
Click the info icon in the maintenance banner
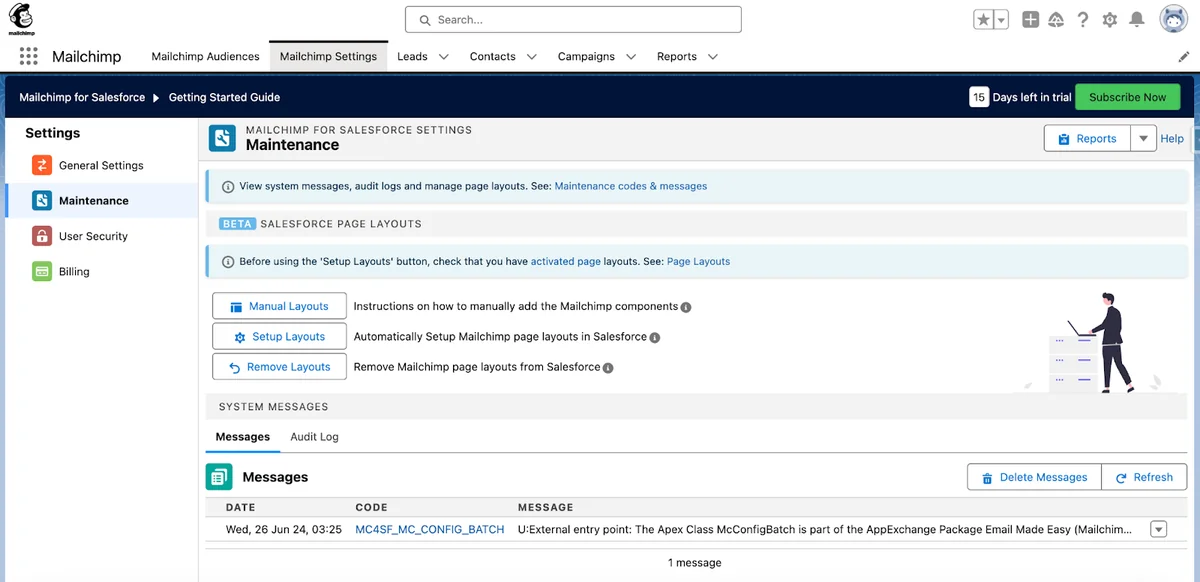228,186
